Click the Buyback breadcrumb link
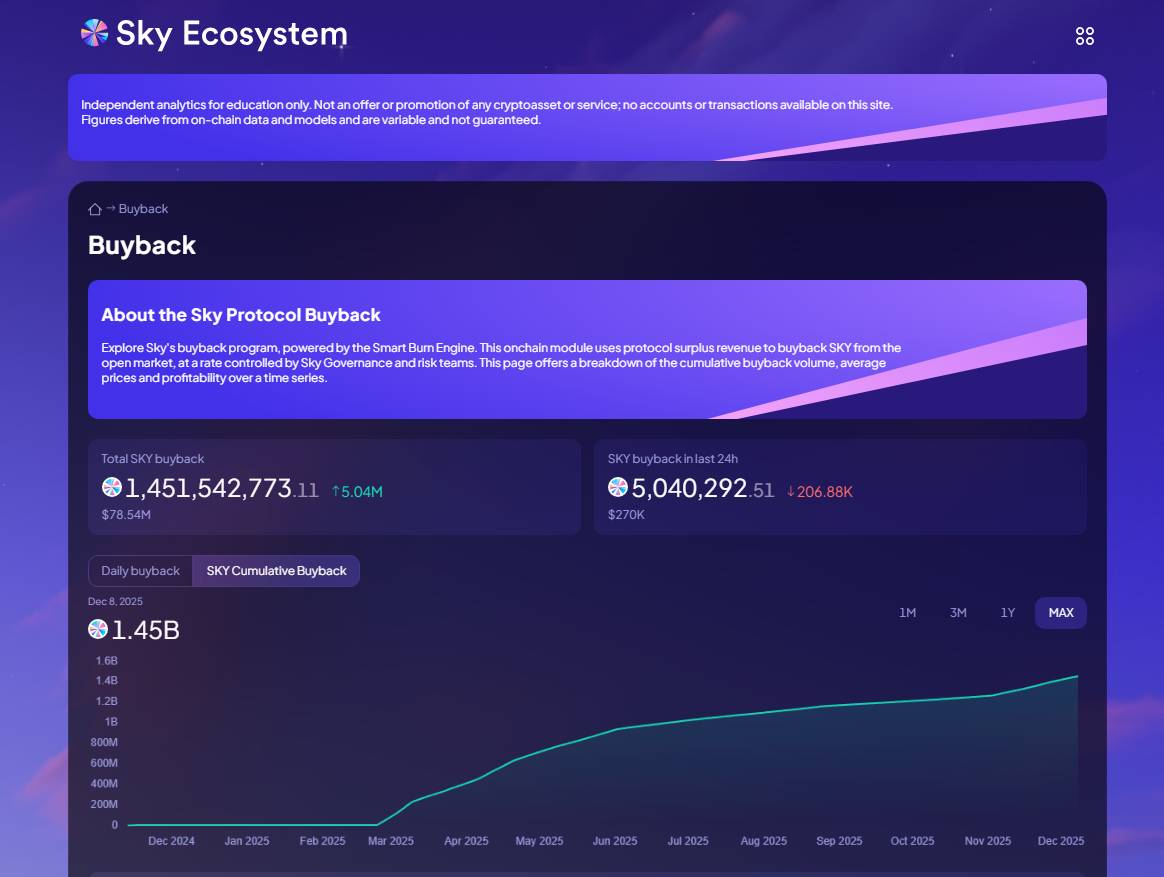The height and width of the screenshot is (877, 1164). pos(143,209)
